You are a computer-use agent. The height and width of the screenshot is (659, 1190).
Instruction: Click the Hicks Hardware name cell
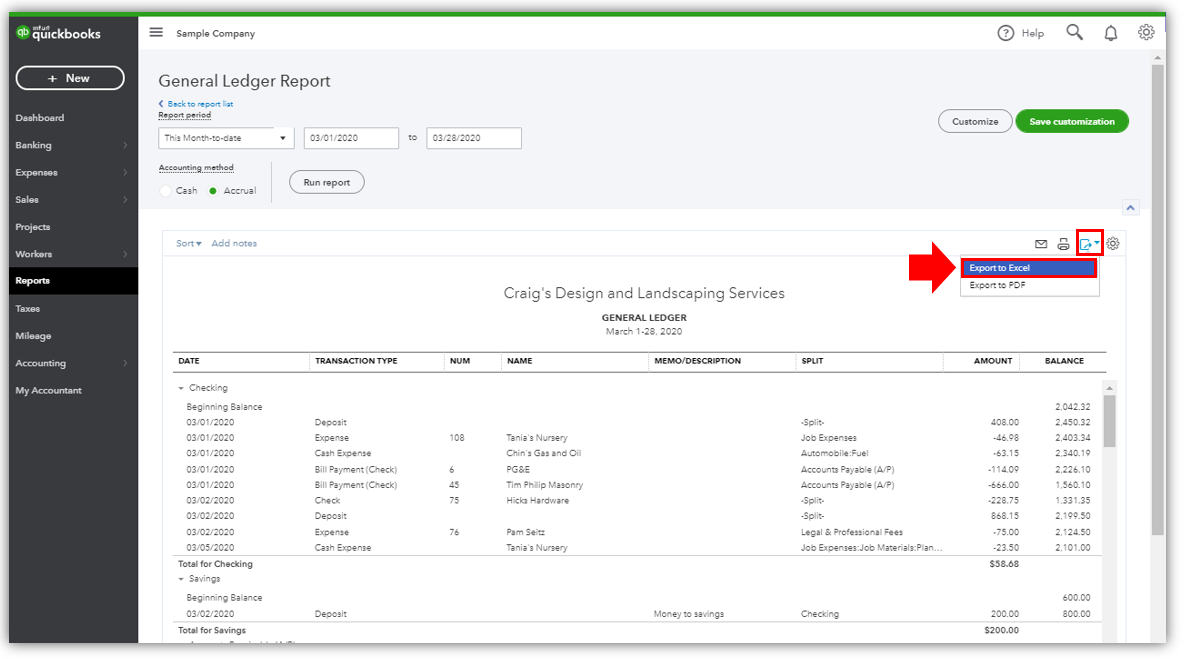[x=538, y=501]
